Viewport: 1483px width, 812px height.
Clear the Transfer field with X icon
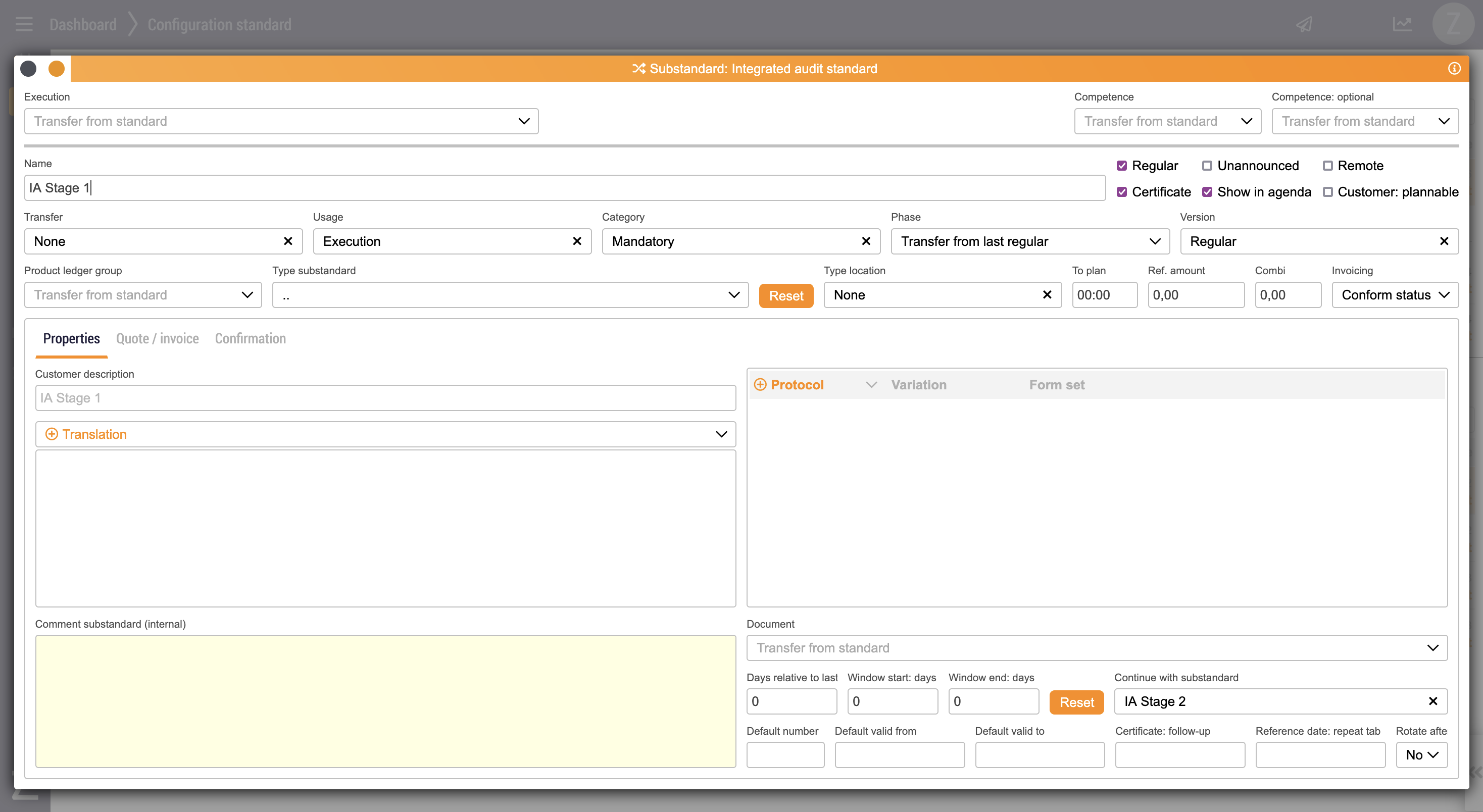pos(288,241)
